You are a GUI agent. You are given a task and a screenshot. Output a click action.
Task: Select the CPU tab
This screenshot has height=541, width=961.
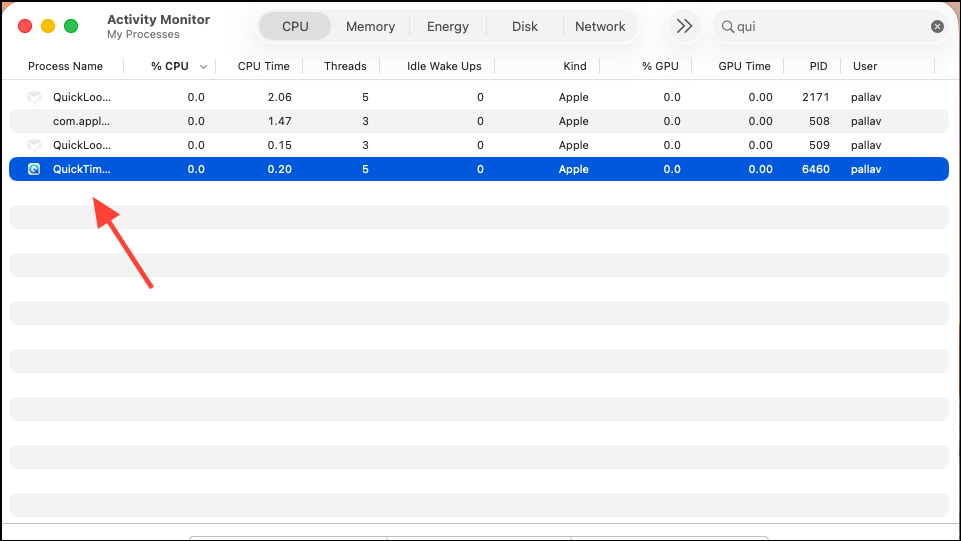click(295, 27)
